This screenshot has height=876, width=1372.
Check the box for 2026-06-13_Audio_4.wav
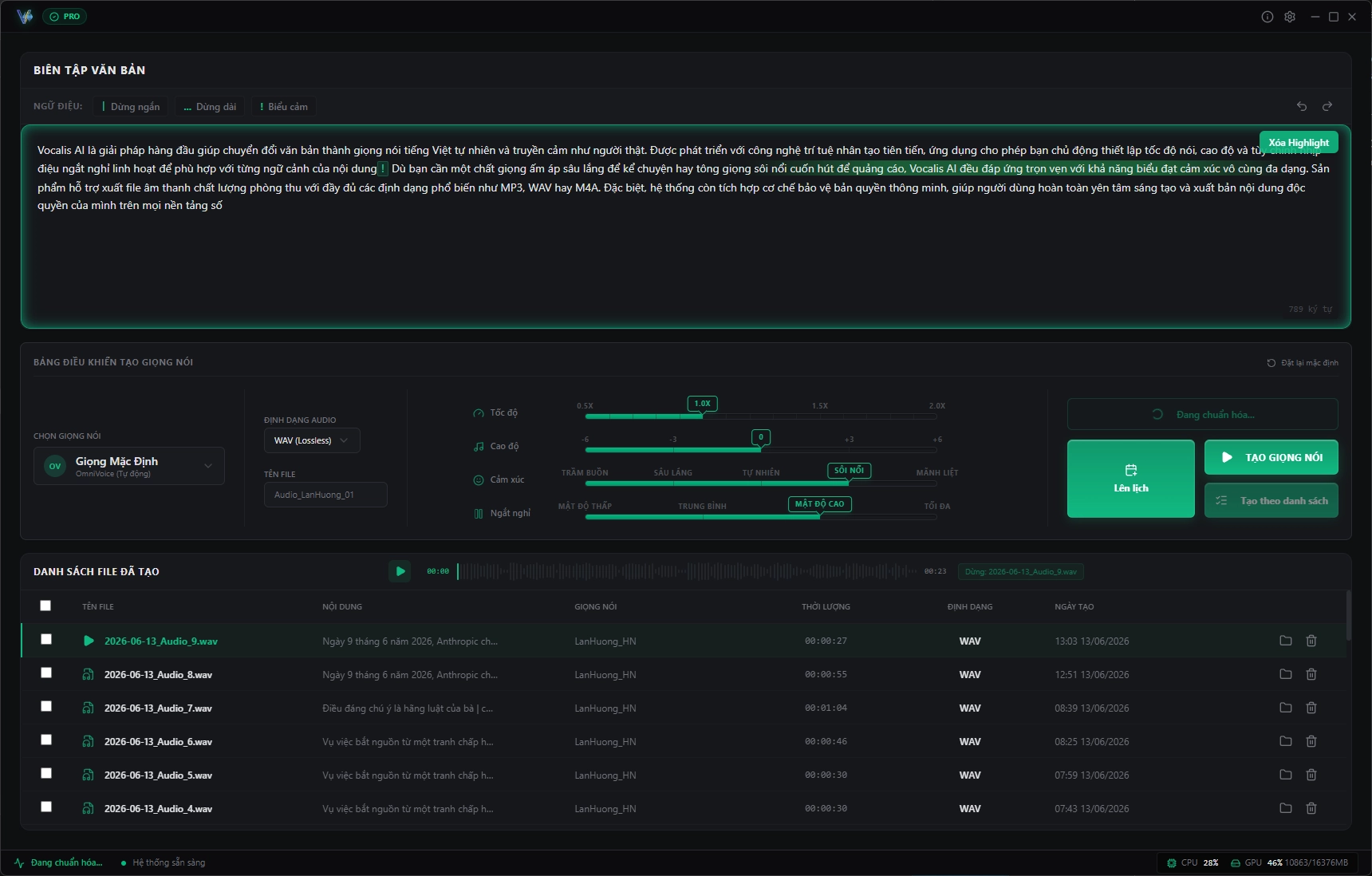tap(46, 807)
